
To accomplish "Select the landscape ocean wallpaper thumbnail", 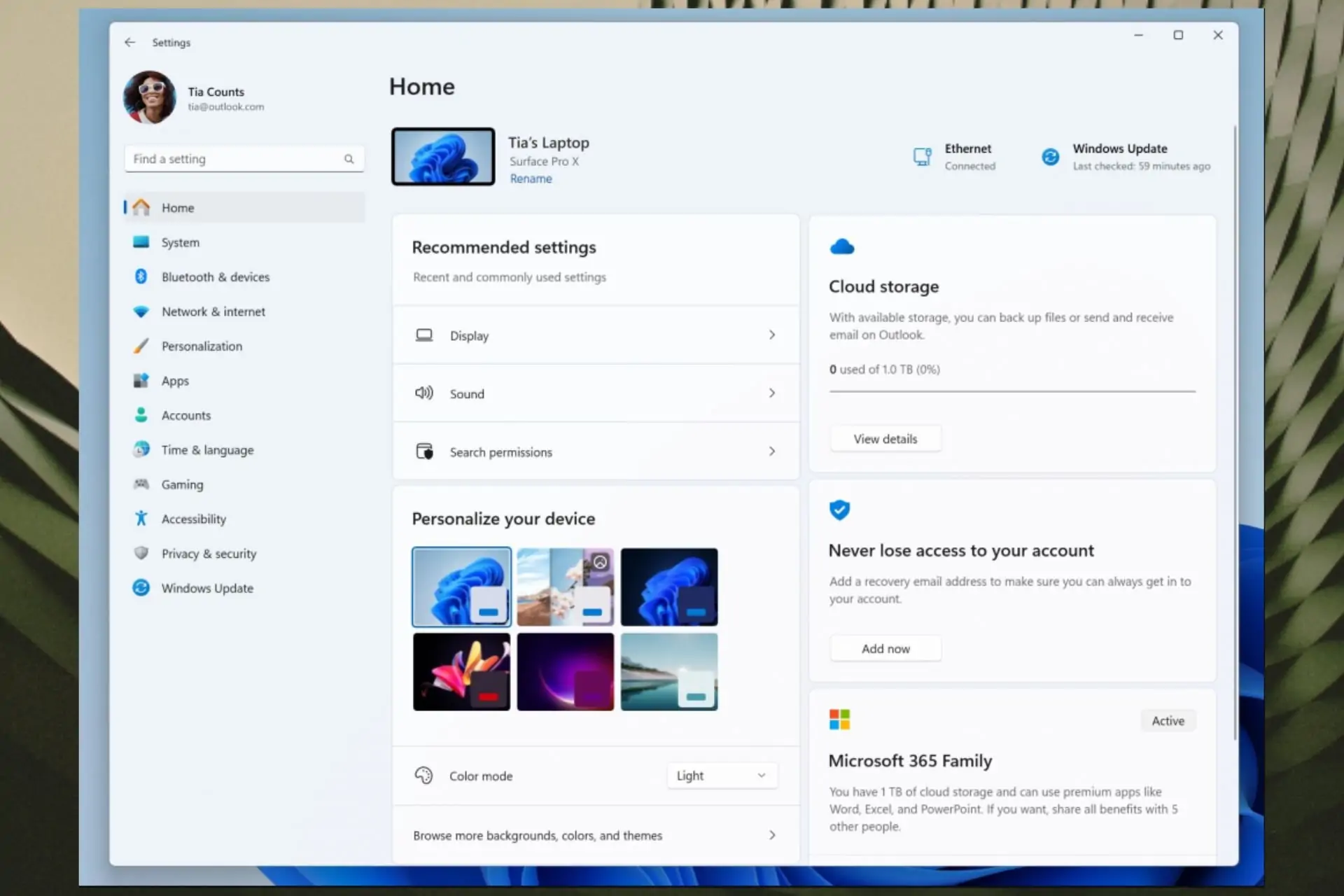I will (669, 671).
